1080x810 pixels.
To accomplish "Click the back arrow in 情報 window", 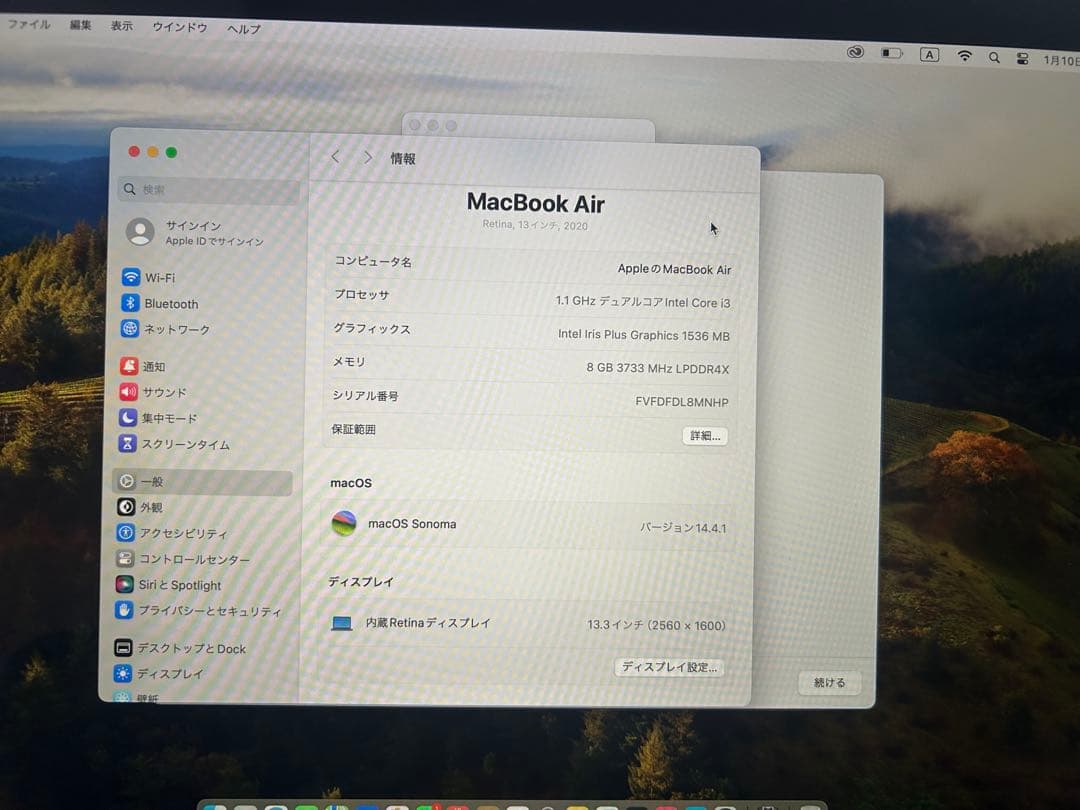I will (x=335, y=157).
